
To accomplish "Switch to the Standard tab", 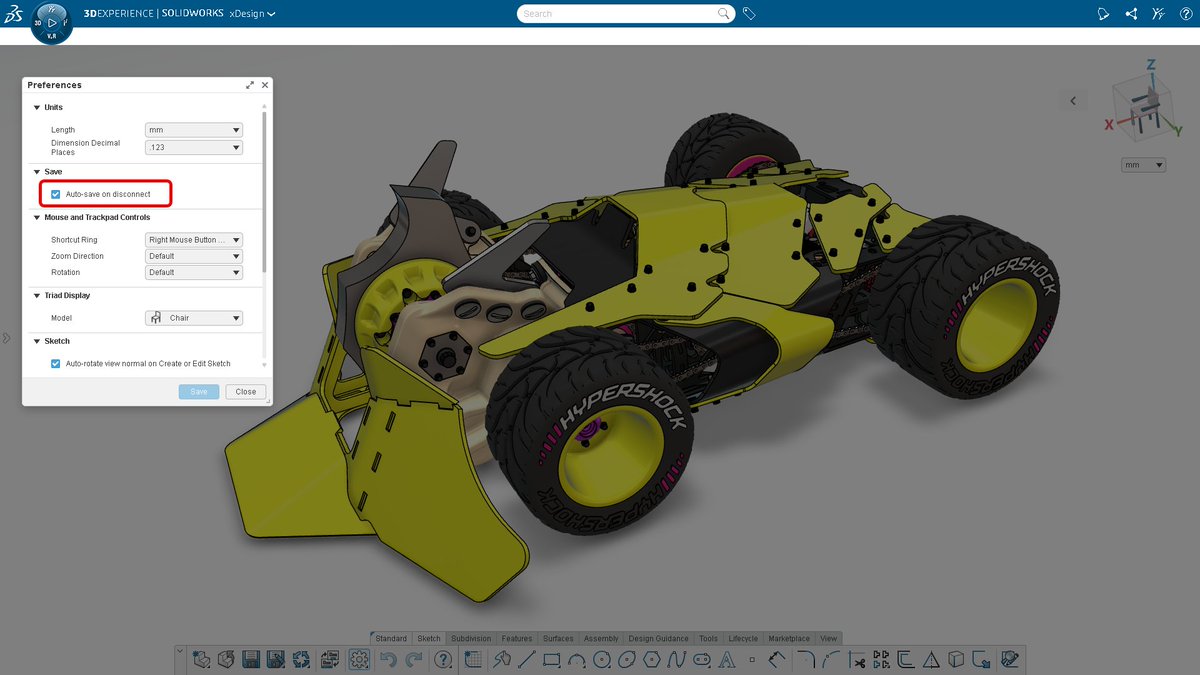I will click(391, 638).
